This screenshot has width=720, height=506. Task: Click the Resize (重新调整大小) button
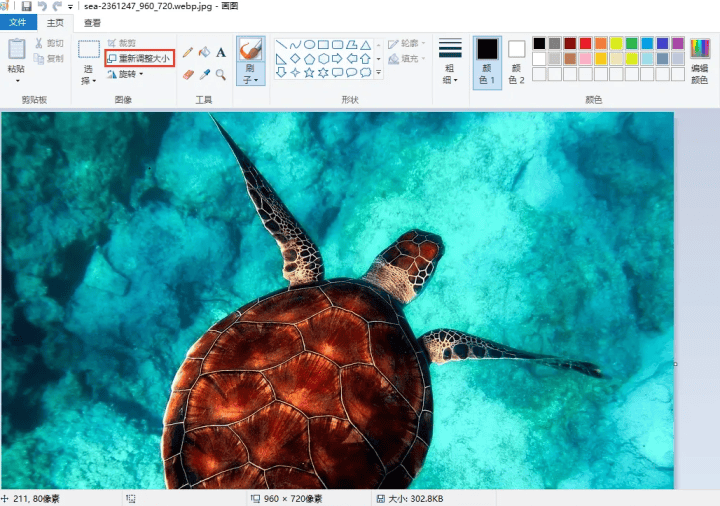(139, 59)
